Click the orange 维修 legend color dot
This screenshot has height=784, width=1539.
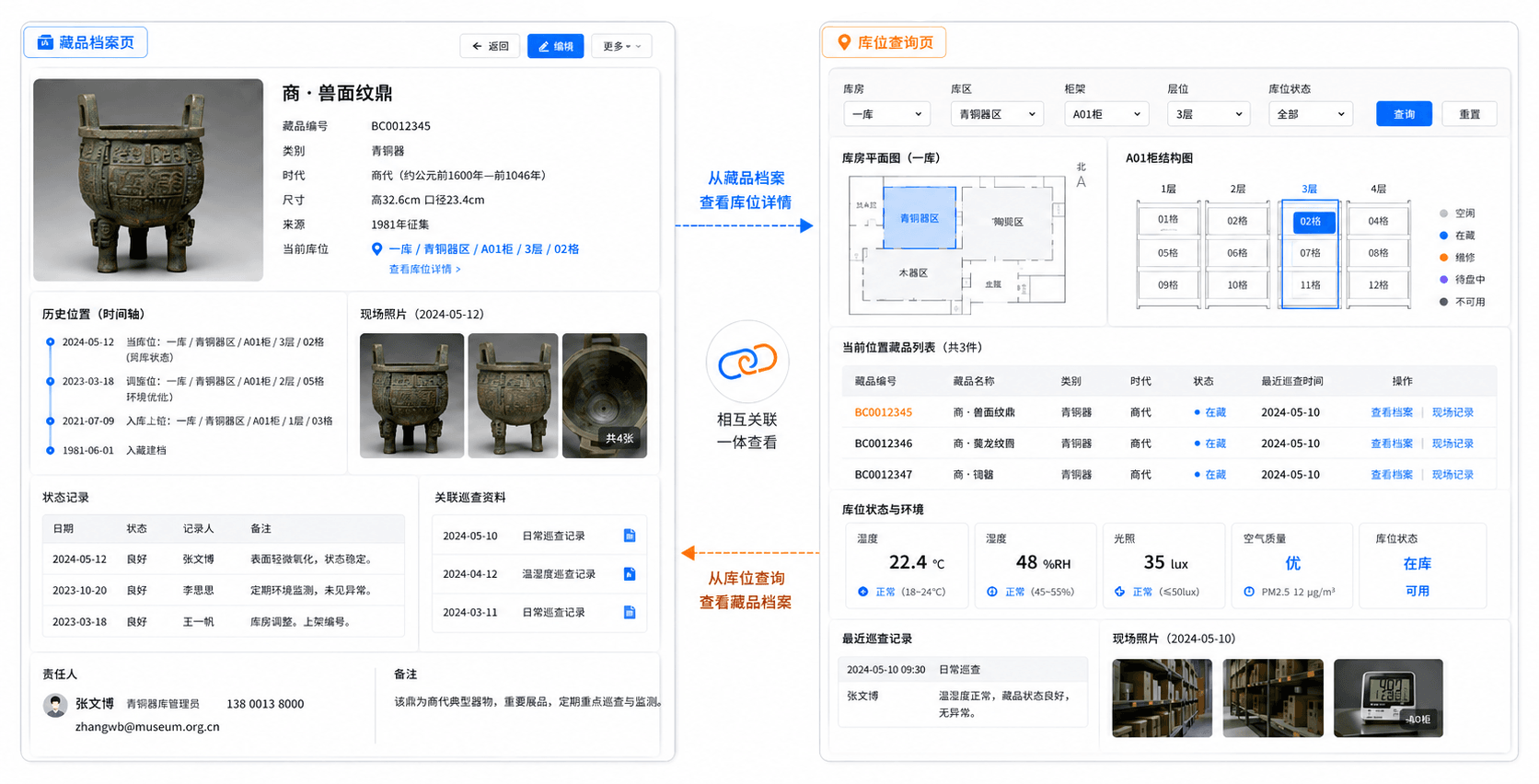pyautogui.click(x=1444, y=258)
